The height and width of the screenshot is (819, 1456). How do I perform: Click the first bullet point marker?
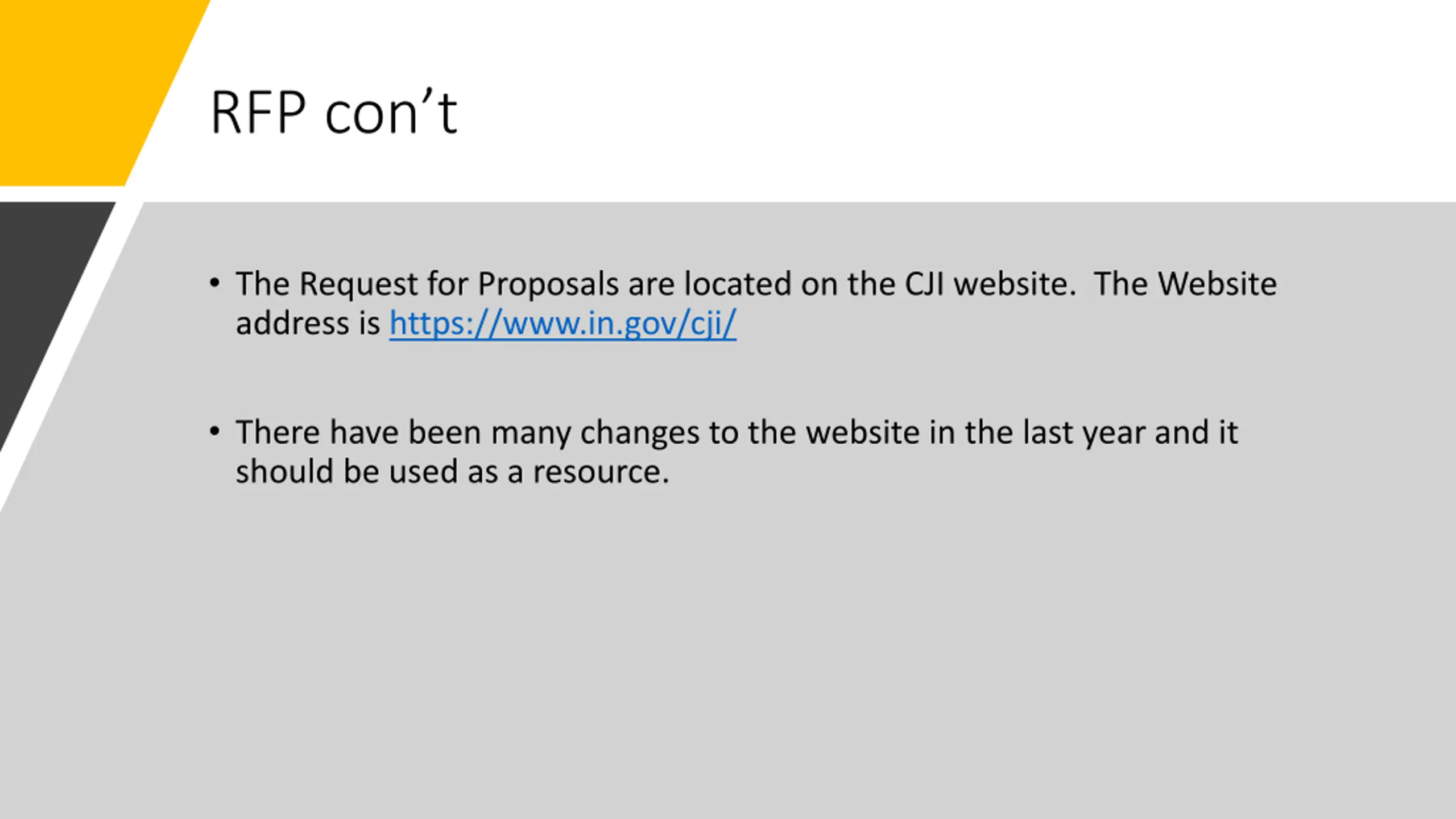214,283
